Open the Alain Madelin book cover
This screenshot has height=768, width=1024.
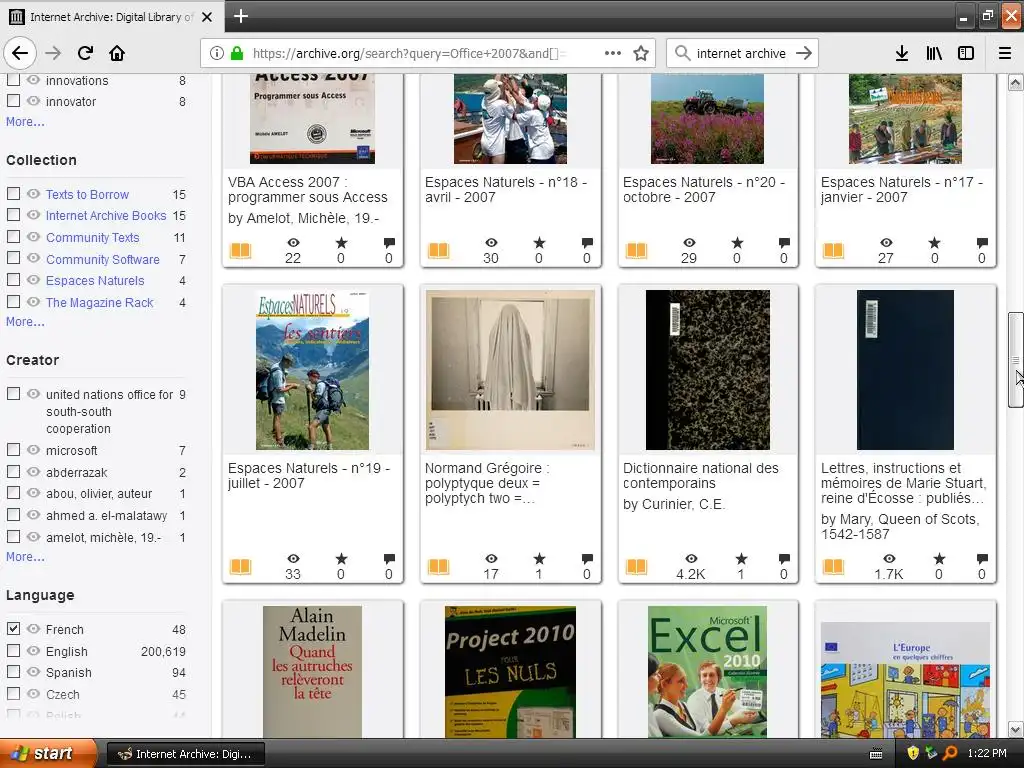[312, 672]
